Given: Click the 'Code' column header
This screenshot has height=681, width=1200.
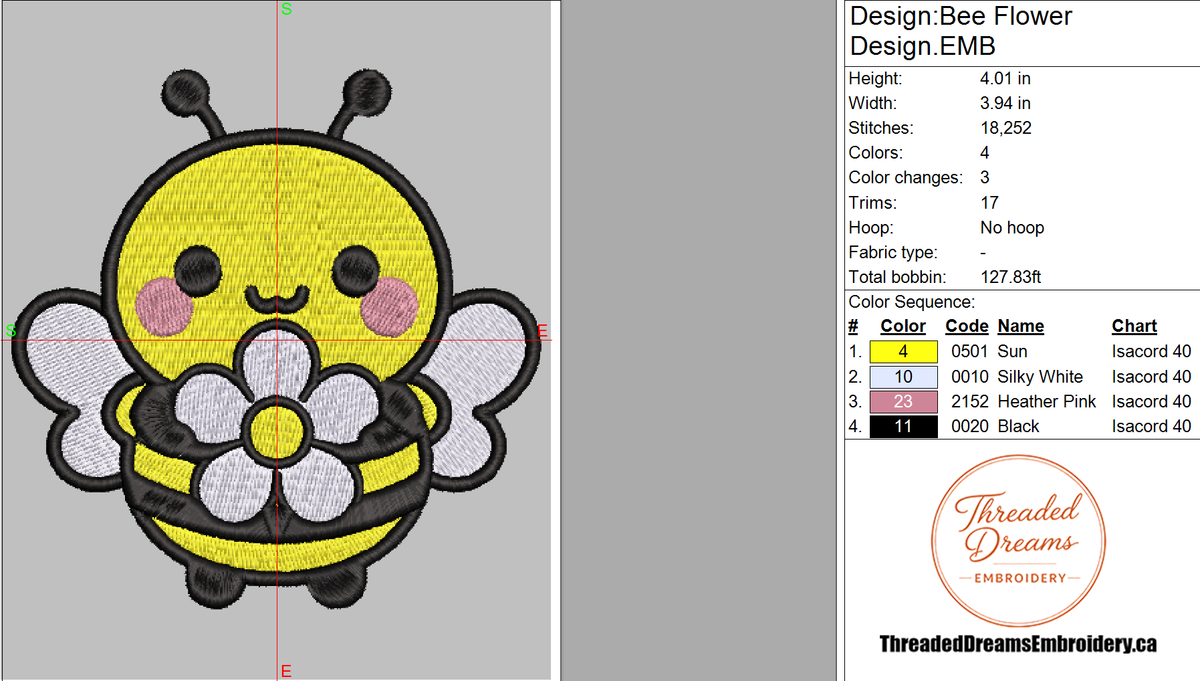Looking at the screenshot, I should tap(967, 326).
